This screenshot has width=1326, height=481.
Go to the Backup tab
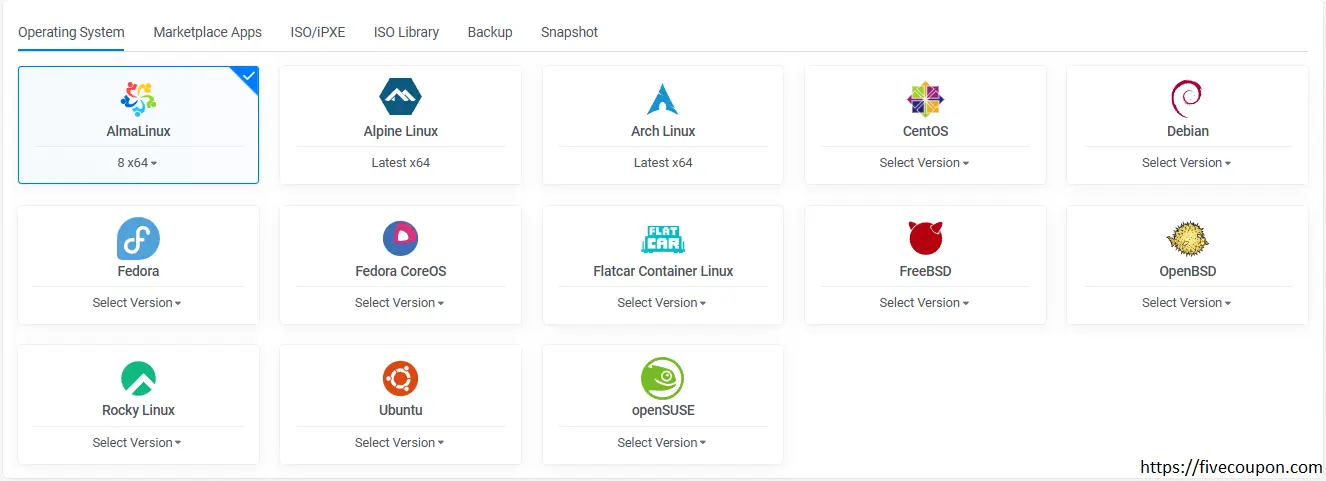[x=490, y=32]
